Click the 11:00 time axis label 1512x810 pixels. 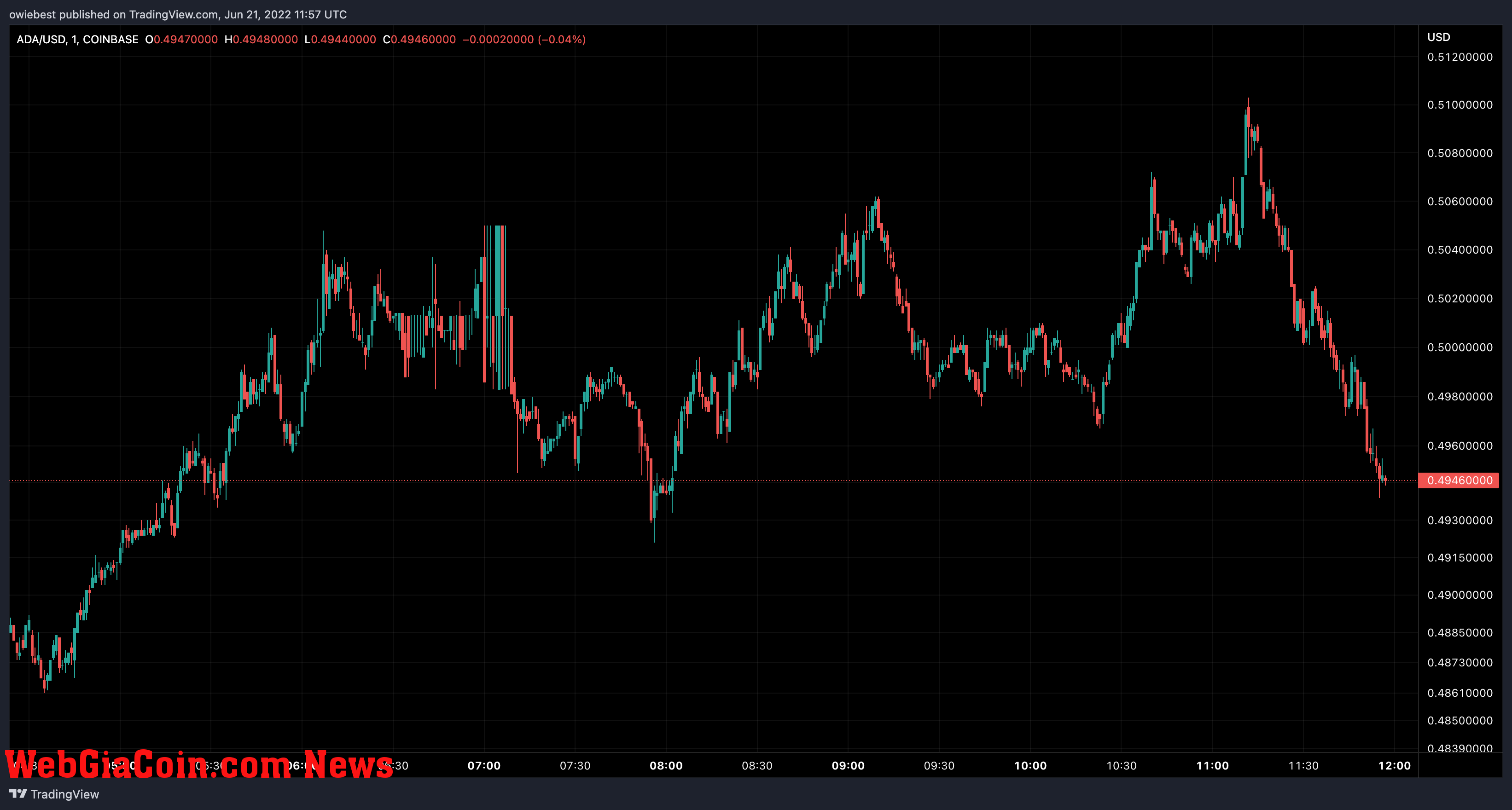pos(1213,765)
